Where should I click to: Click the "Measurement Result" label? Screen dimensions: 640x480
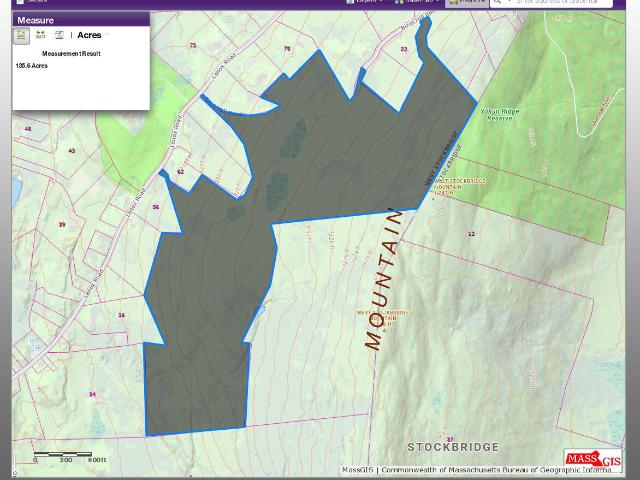pos(71,53)
